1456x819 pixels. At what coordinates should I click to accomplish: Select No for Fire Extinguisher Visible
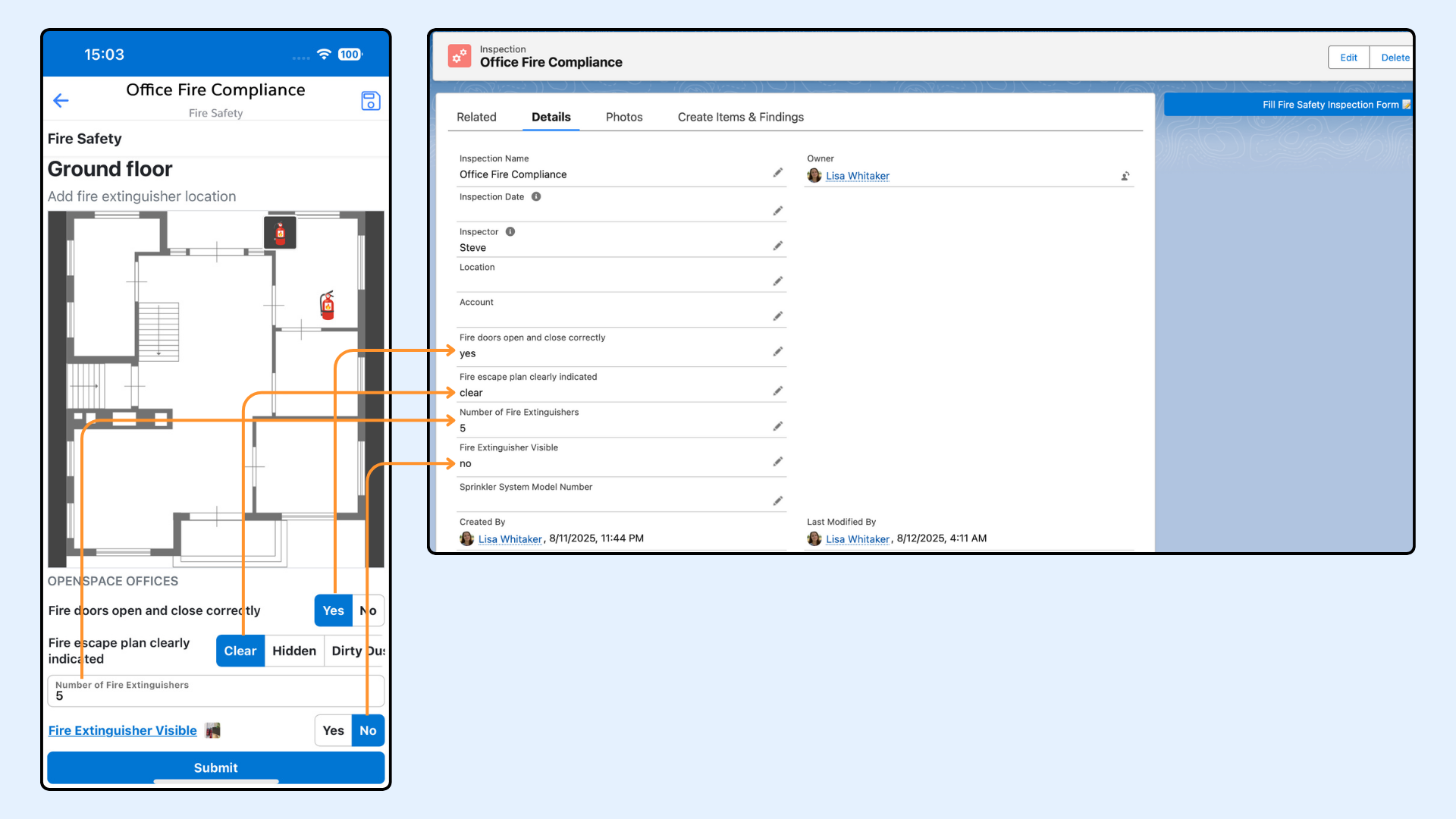(x=368, y=730)
